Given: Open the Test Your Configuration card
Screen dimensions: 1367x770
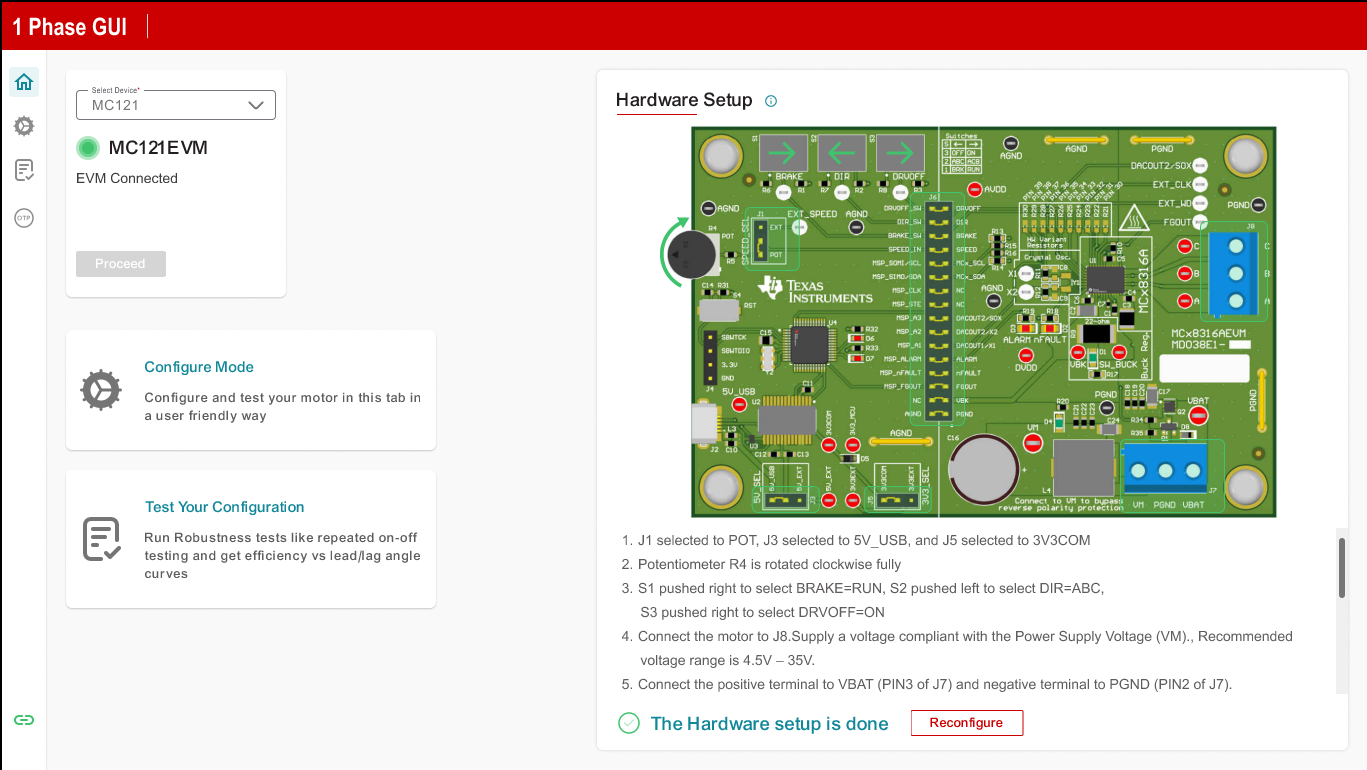Looking at the screenshot, I should [251, 539].
